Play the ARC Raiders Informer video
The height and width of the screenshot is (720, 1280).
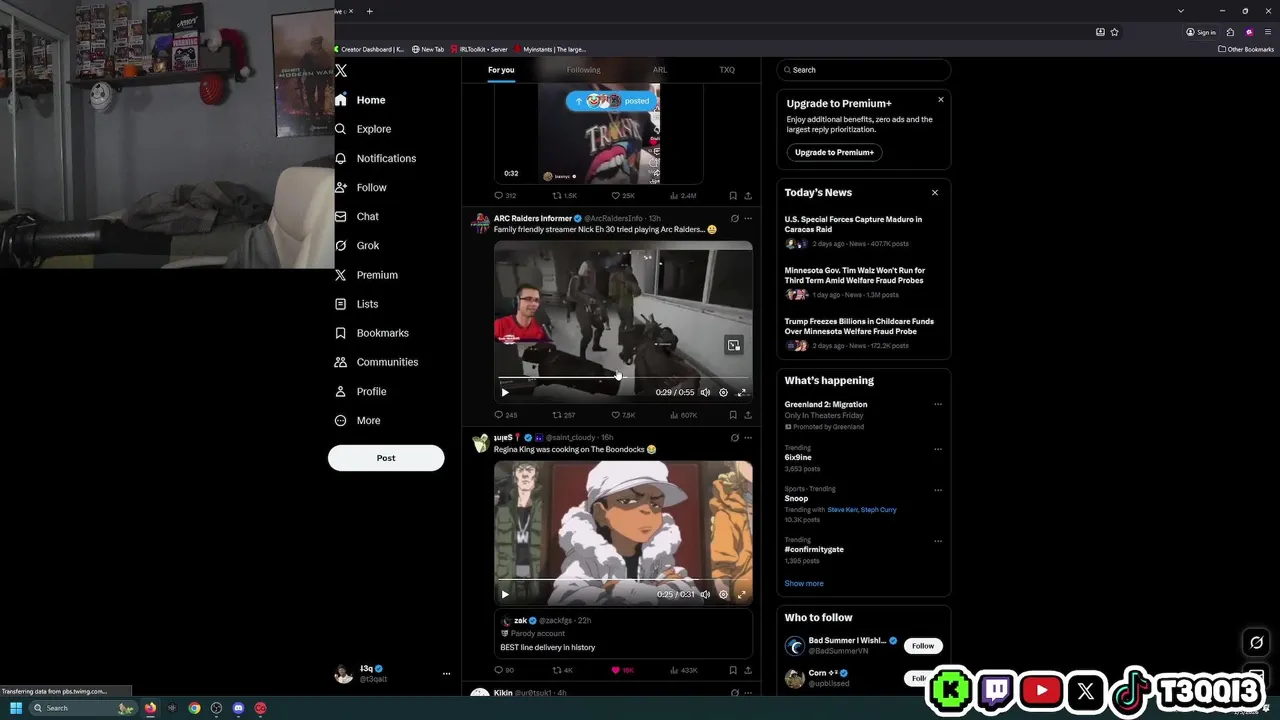coord(505,393)
